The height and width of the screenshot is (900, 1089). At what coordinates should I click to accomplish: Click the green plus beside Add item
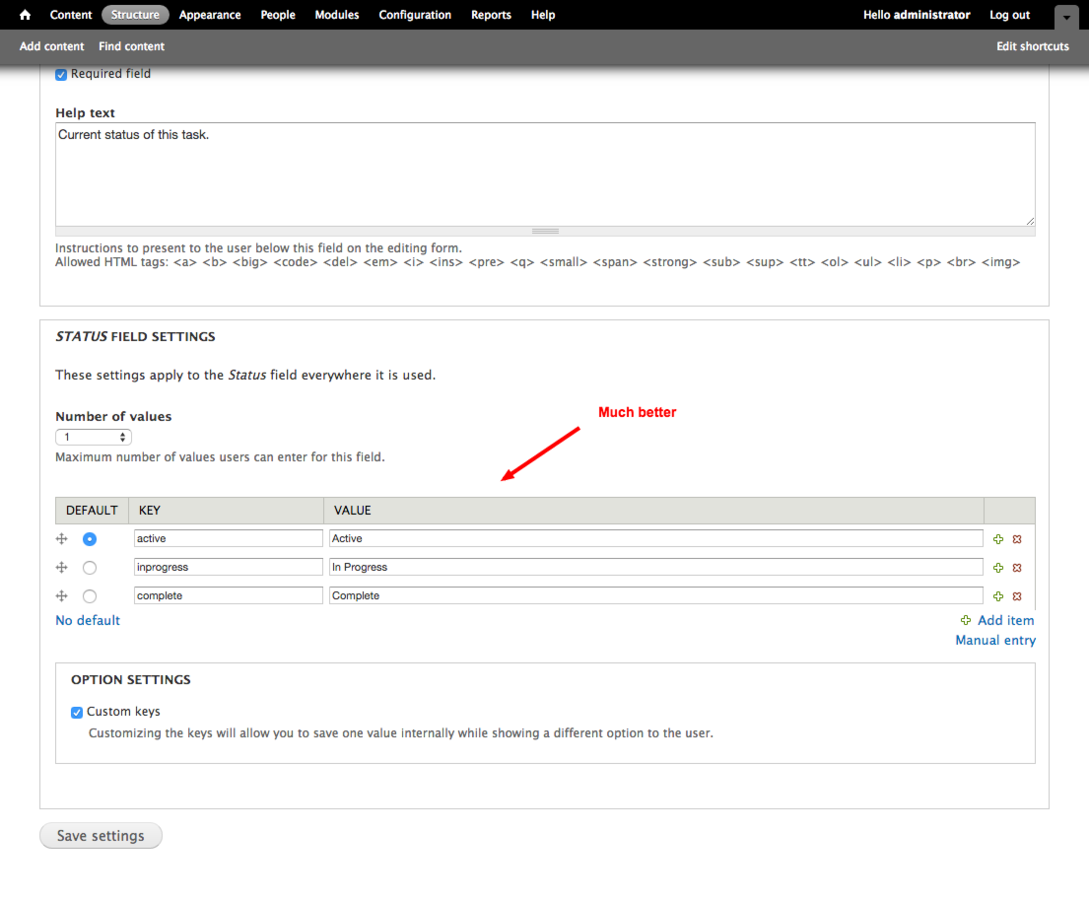pos(965,620)
